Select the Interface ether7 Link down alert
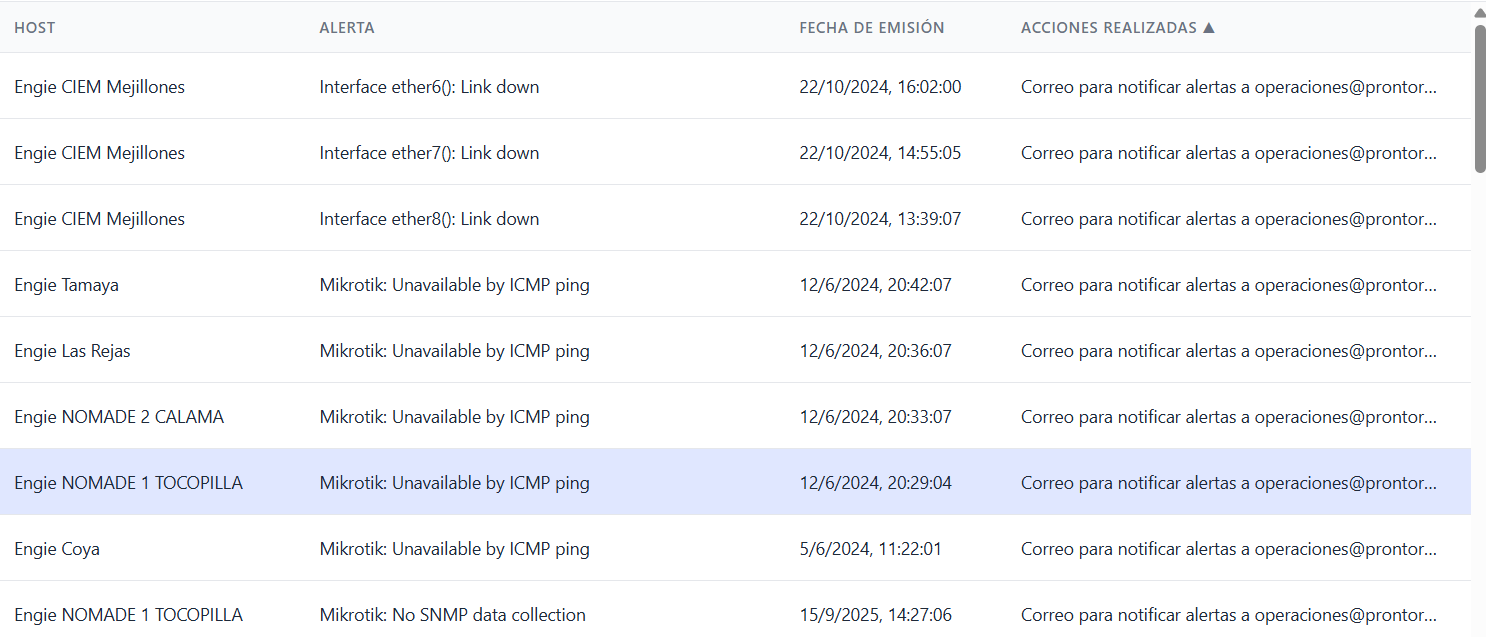 click(x=429, y=153)
